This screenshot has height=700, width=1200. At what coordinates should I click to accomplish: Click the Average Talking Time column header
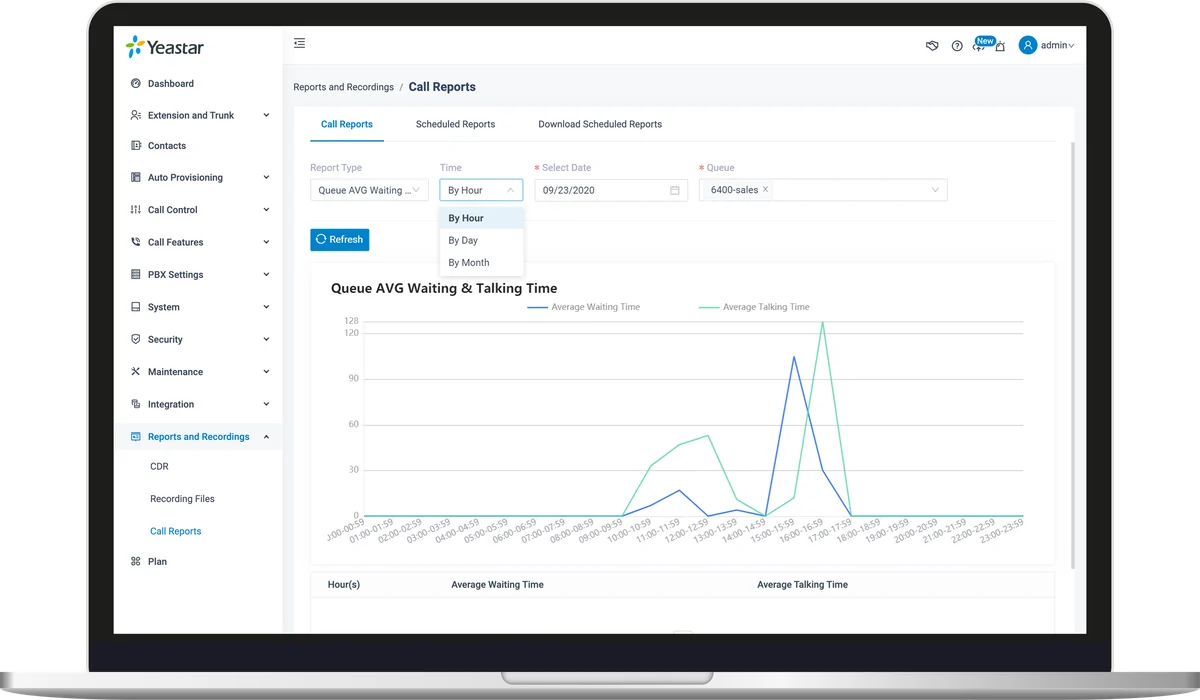[802, 584]
